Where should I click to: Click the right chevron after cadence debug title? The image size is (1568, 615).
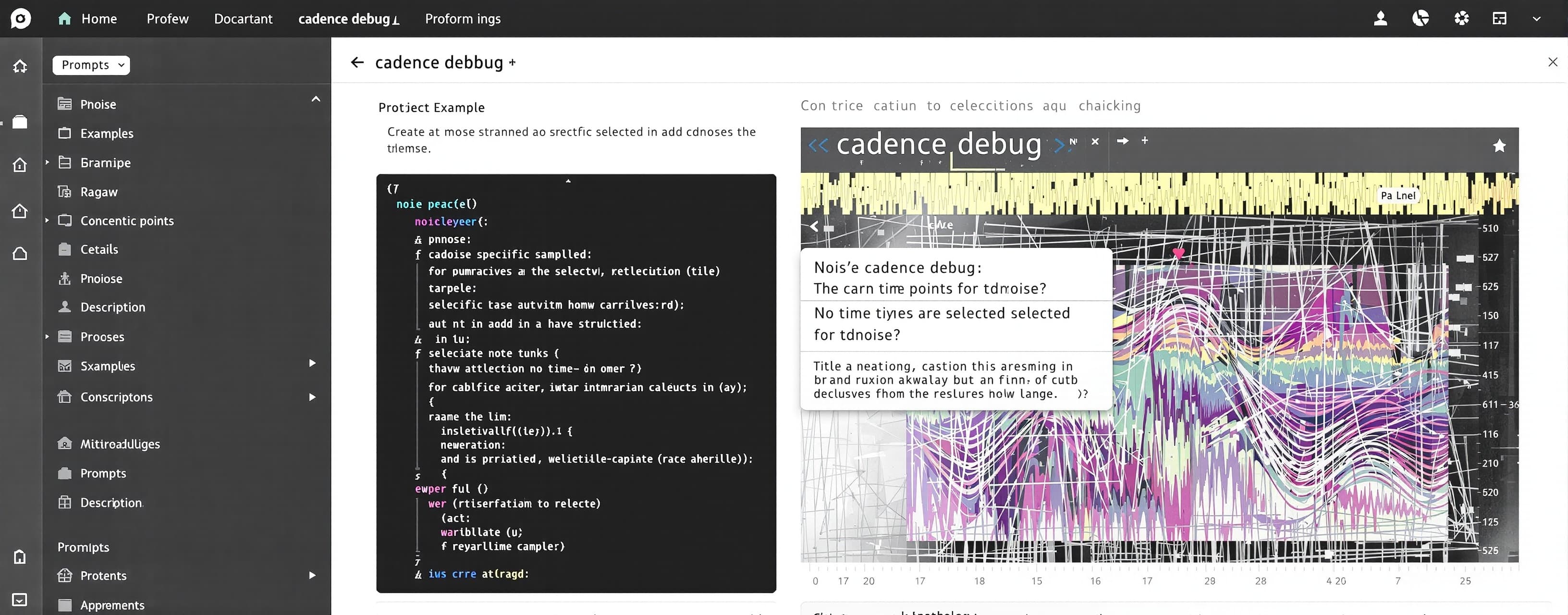point(1060,145)
